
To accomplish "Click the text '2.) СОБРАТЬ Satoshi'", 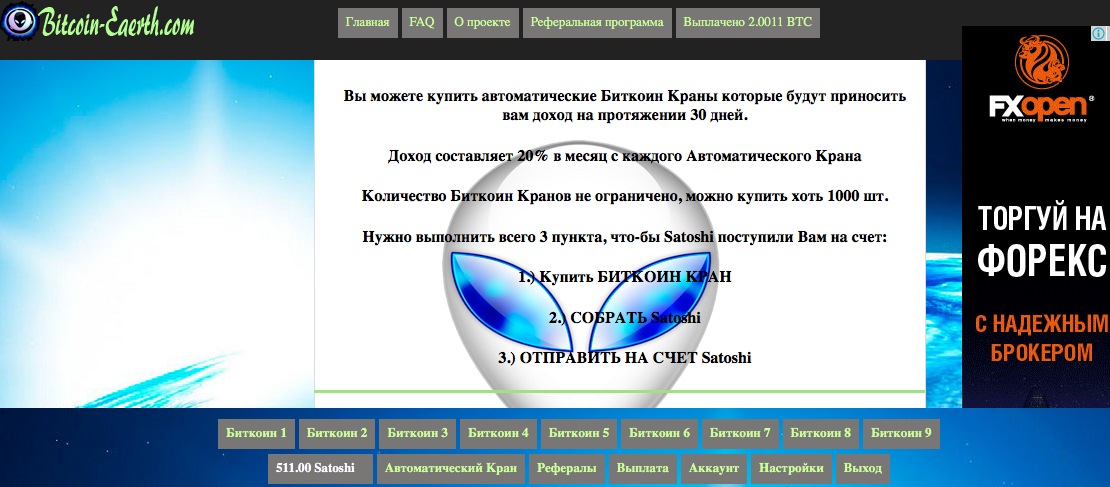I will click(624, 318).
